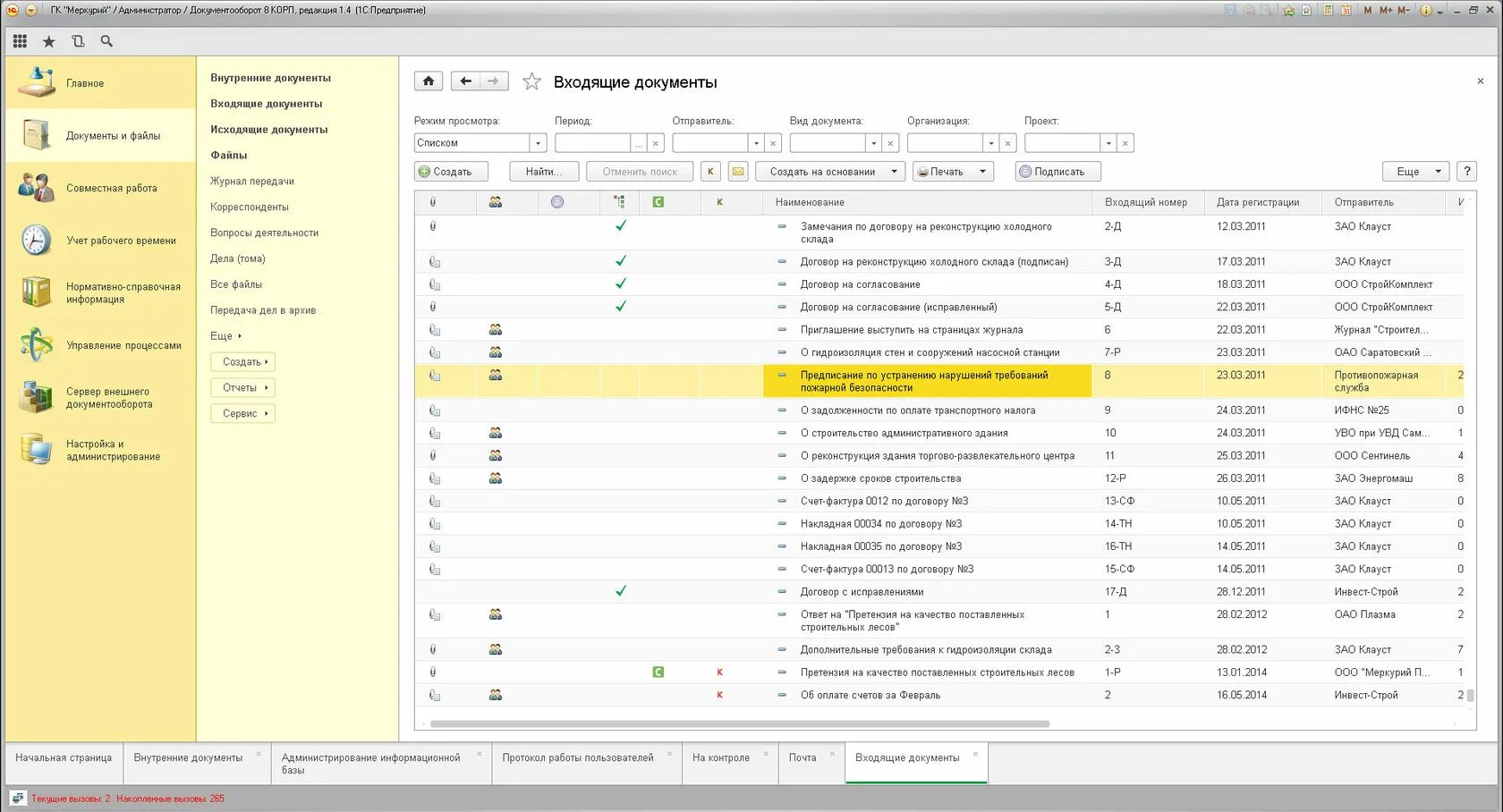1503x812 pixels.
Task: Expand Отчеты in the navigation panel
Action: 242,388
